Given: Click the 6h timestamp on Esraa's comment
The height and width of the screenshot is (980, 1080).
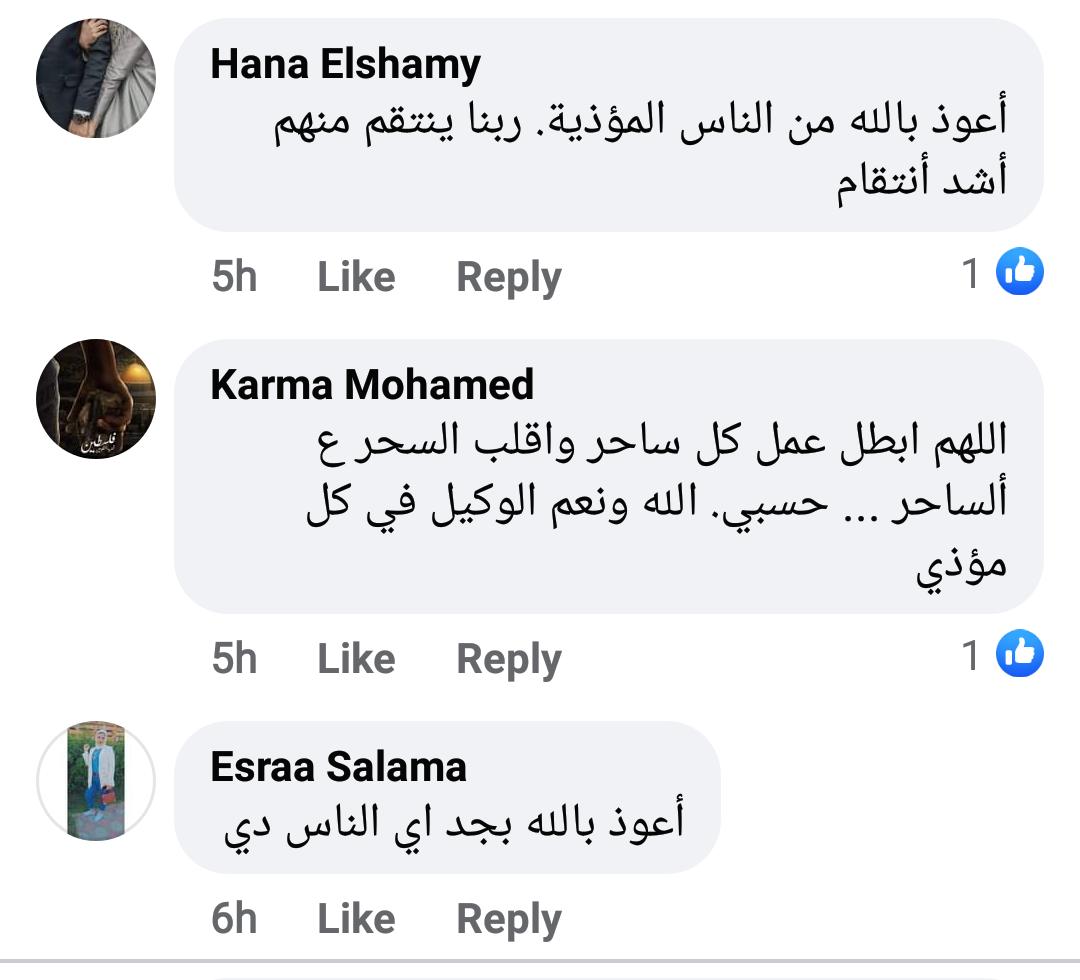Looking at the screenshot, I should (234, 919).
